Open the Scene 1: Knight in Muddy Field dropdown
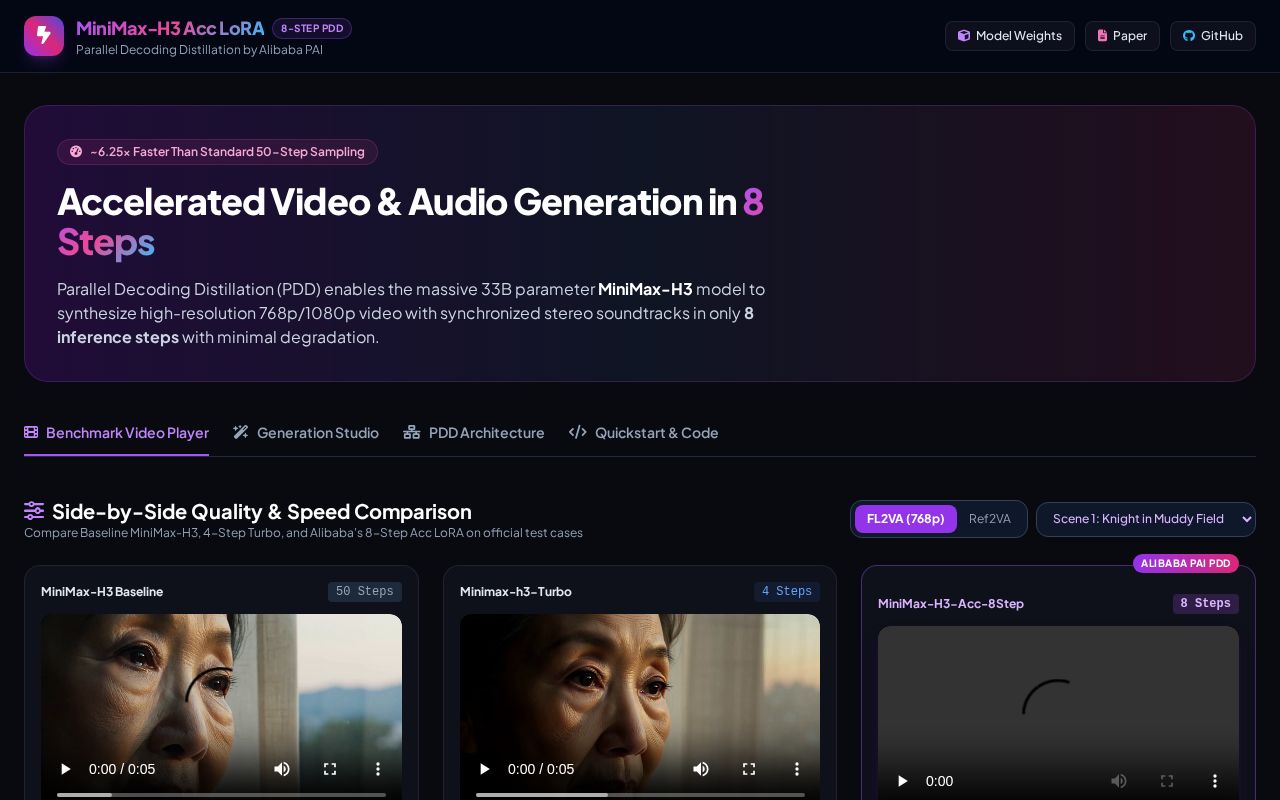 pyautogui.click(x=1146, y=519)
